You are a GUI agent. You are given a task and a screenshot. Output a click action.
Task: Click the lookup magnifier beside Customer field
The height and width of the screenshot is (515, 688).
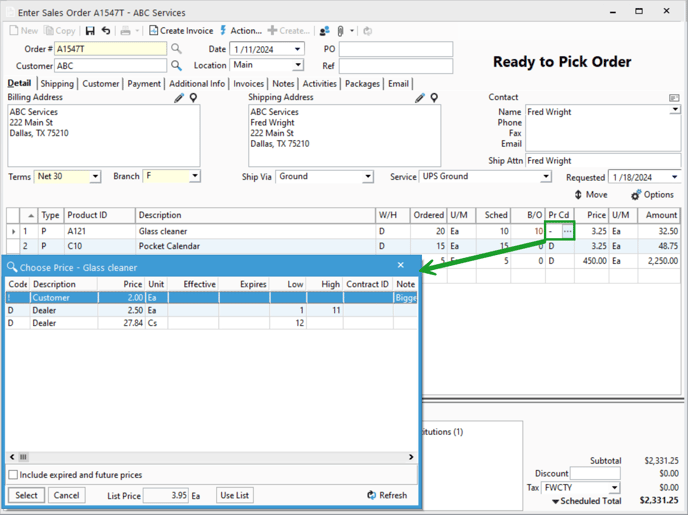point(176,66)
